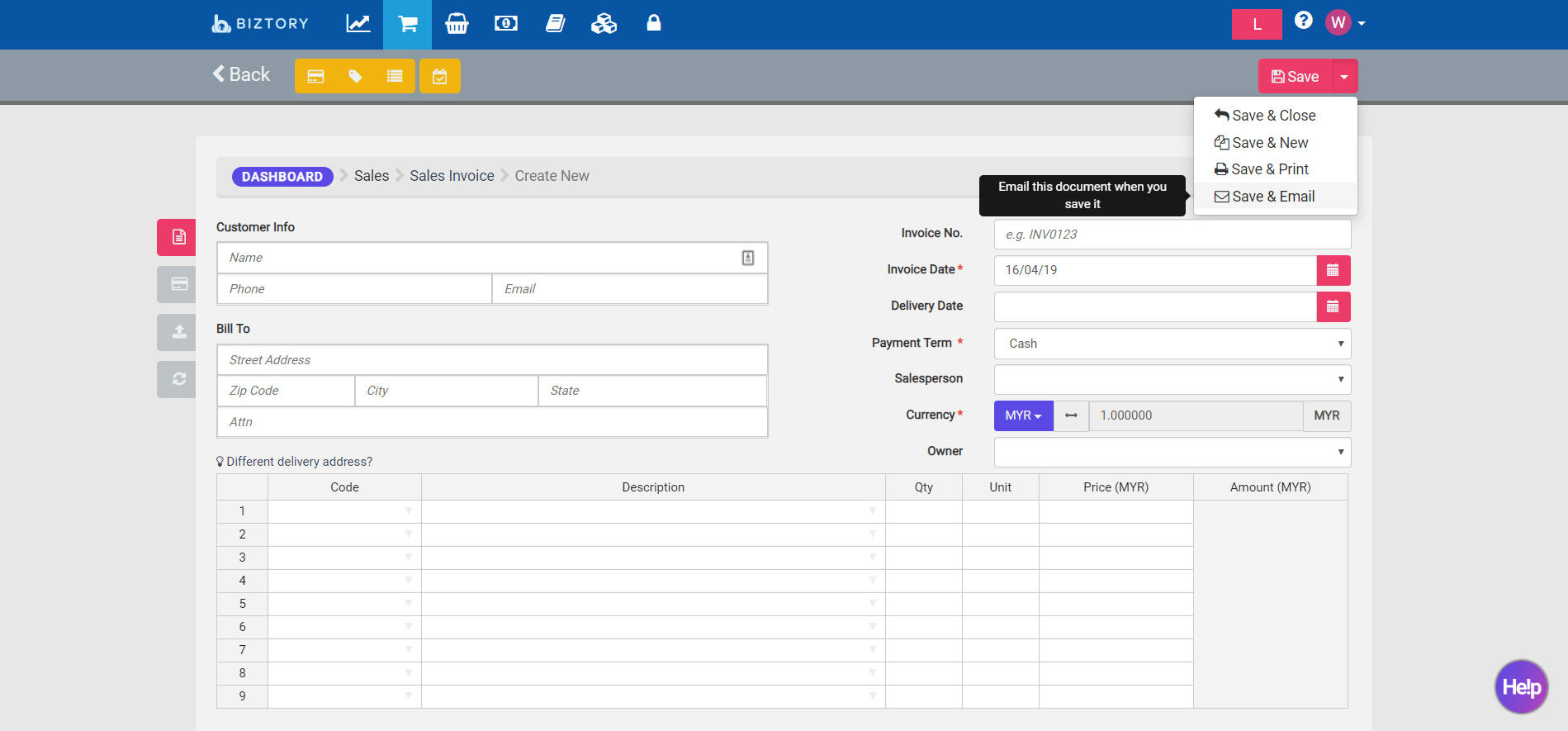1568x731 pixels.
Task: Open the analytics chart icon in navbar
Action: (358, 23)
